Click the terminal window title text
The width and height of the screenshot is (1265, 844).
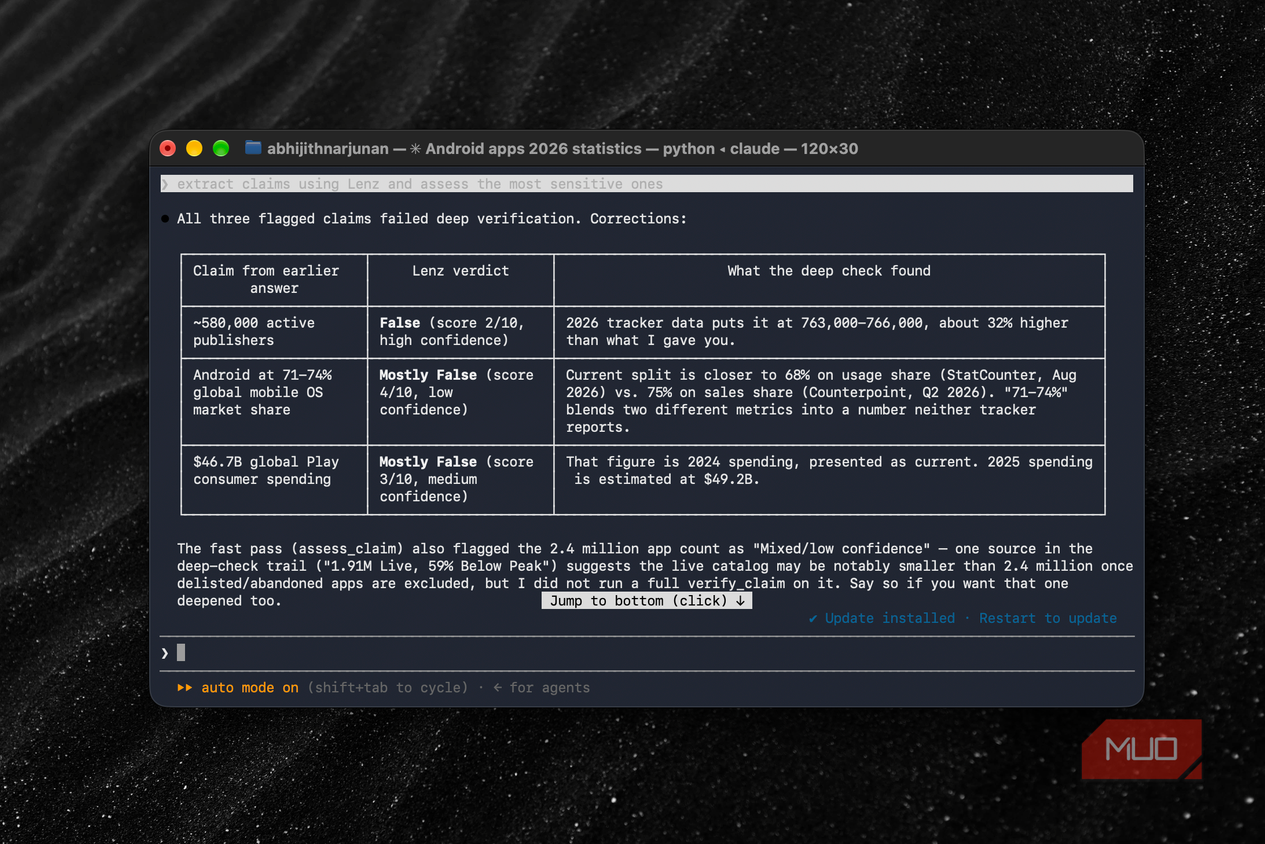pos(563,148)
